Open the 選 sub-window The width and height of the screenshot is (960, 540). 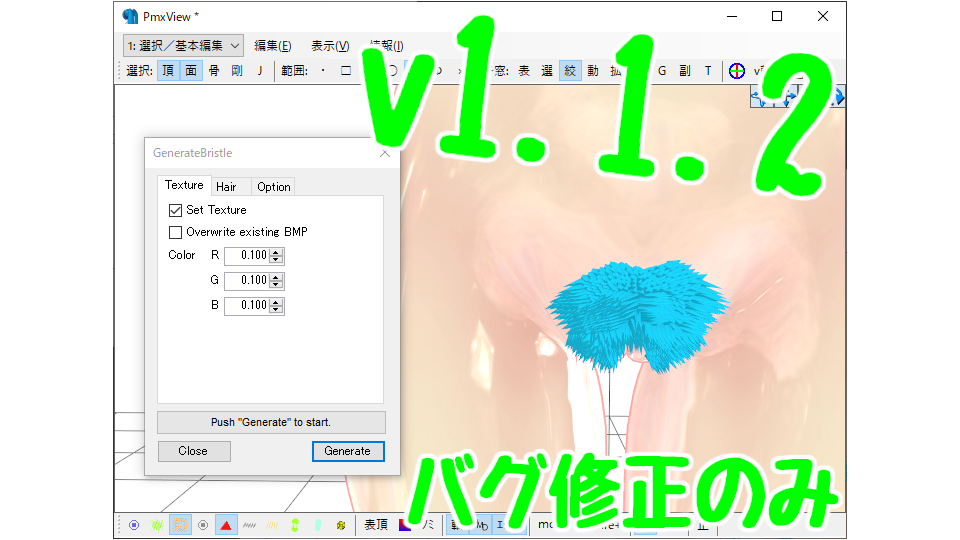pos(547,71)
